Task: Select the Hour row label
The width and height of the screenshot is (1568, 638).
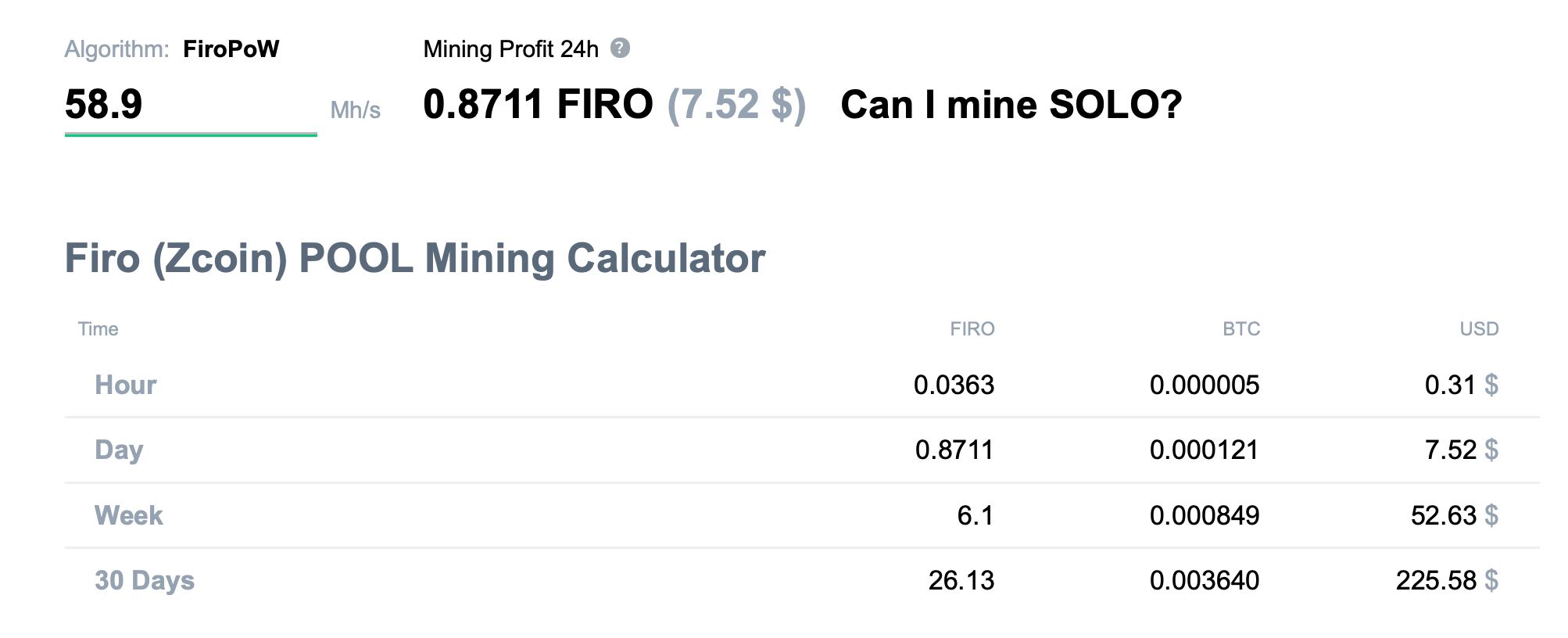Action: click(x=126, y=385)
